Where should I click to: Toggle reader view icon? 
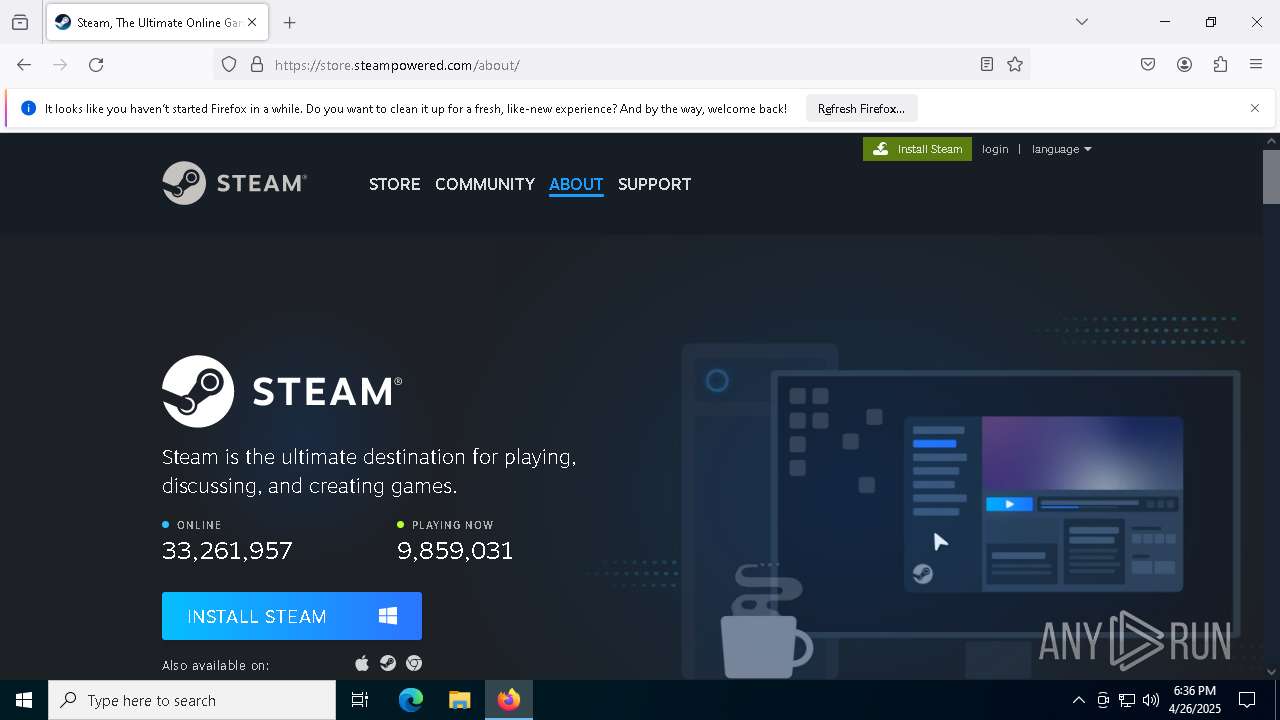point(987,65)
